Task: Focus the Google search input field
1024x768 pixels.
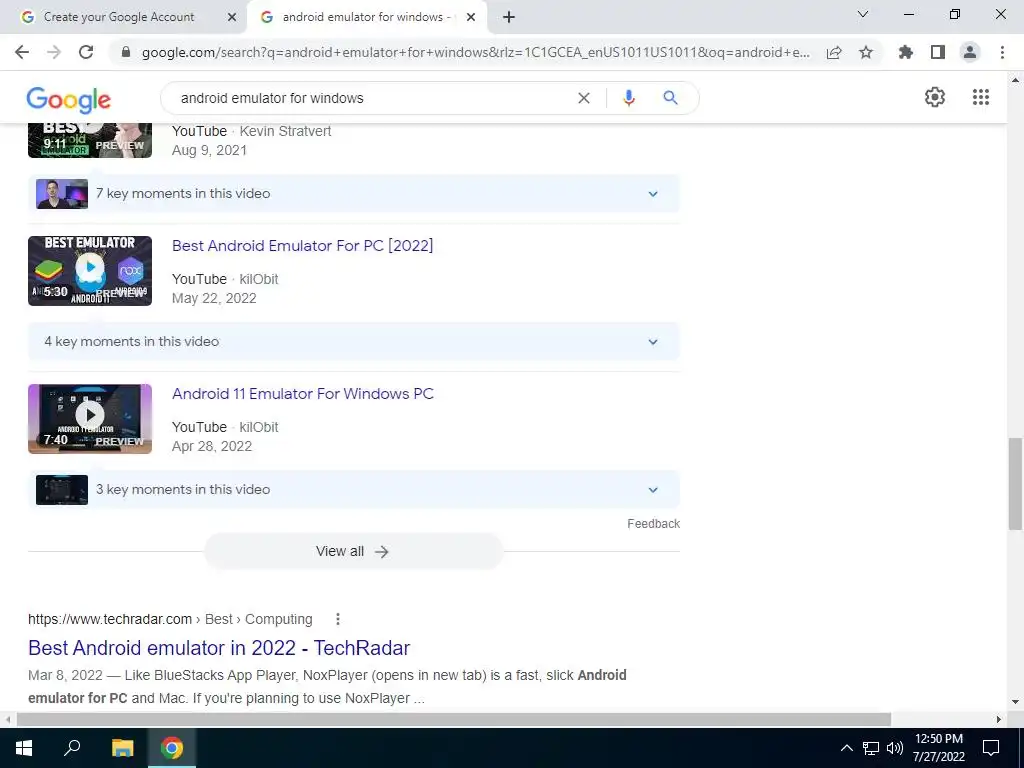Action: point(372,98)
